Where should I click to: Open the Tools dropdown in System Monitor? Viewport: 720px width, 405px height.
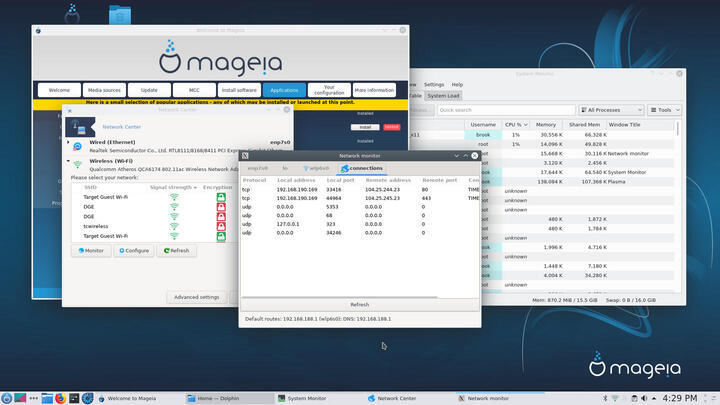664,110
